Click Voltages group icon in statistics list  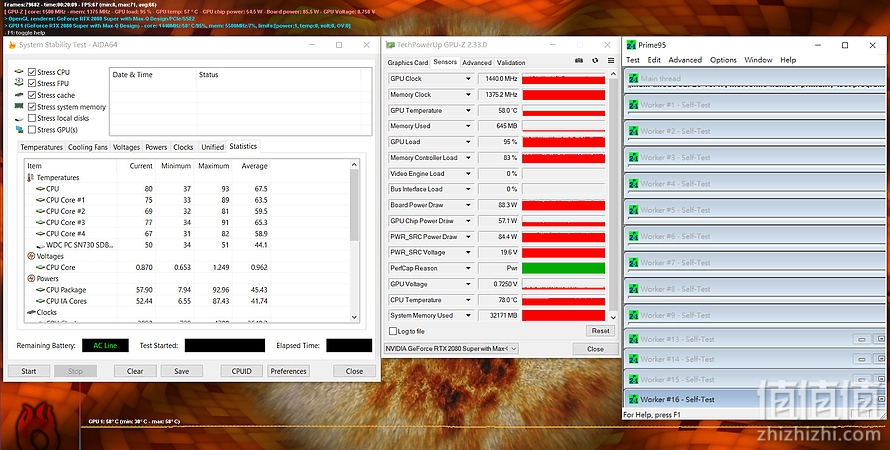pyautogui.click(x=31, y=256)
